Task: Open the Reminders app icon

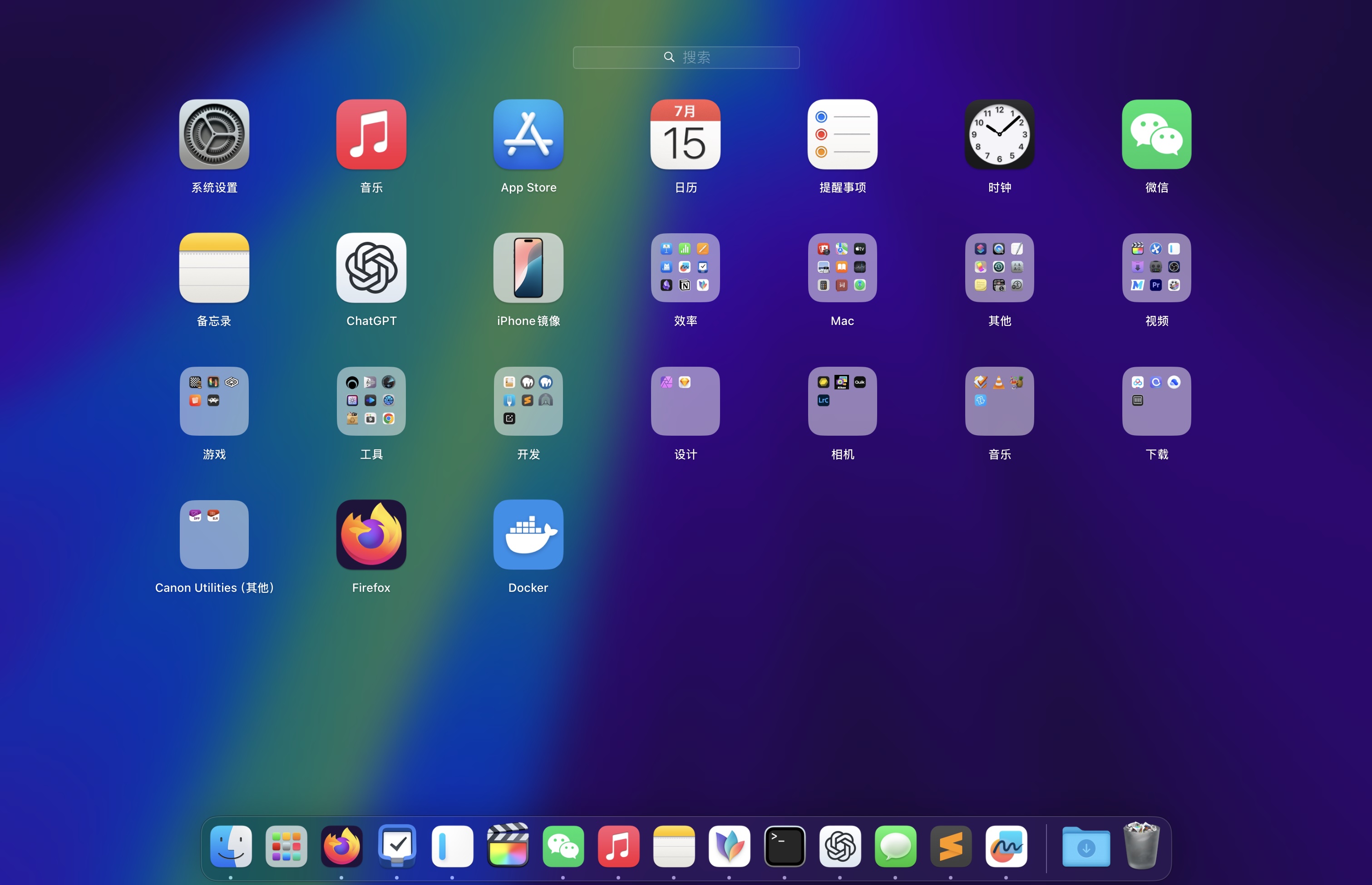Action: click(x=842, y=134)
